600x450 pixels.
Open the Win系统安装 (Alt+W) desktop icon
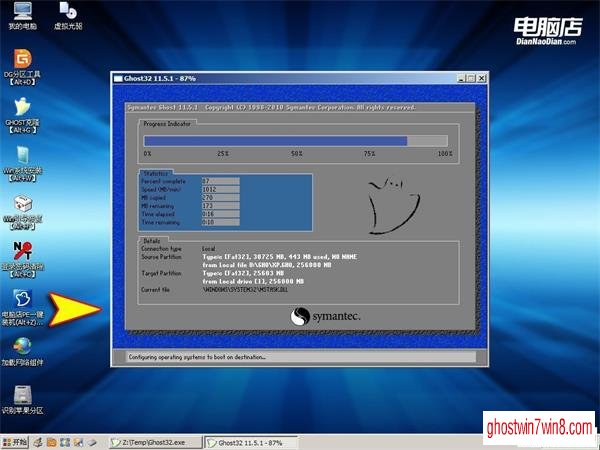coord(22,163)
